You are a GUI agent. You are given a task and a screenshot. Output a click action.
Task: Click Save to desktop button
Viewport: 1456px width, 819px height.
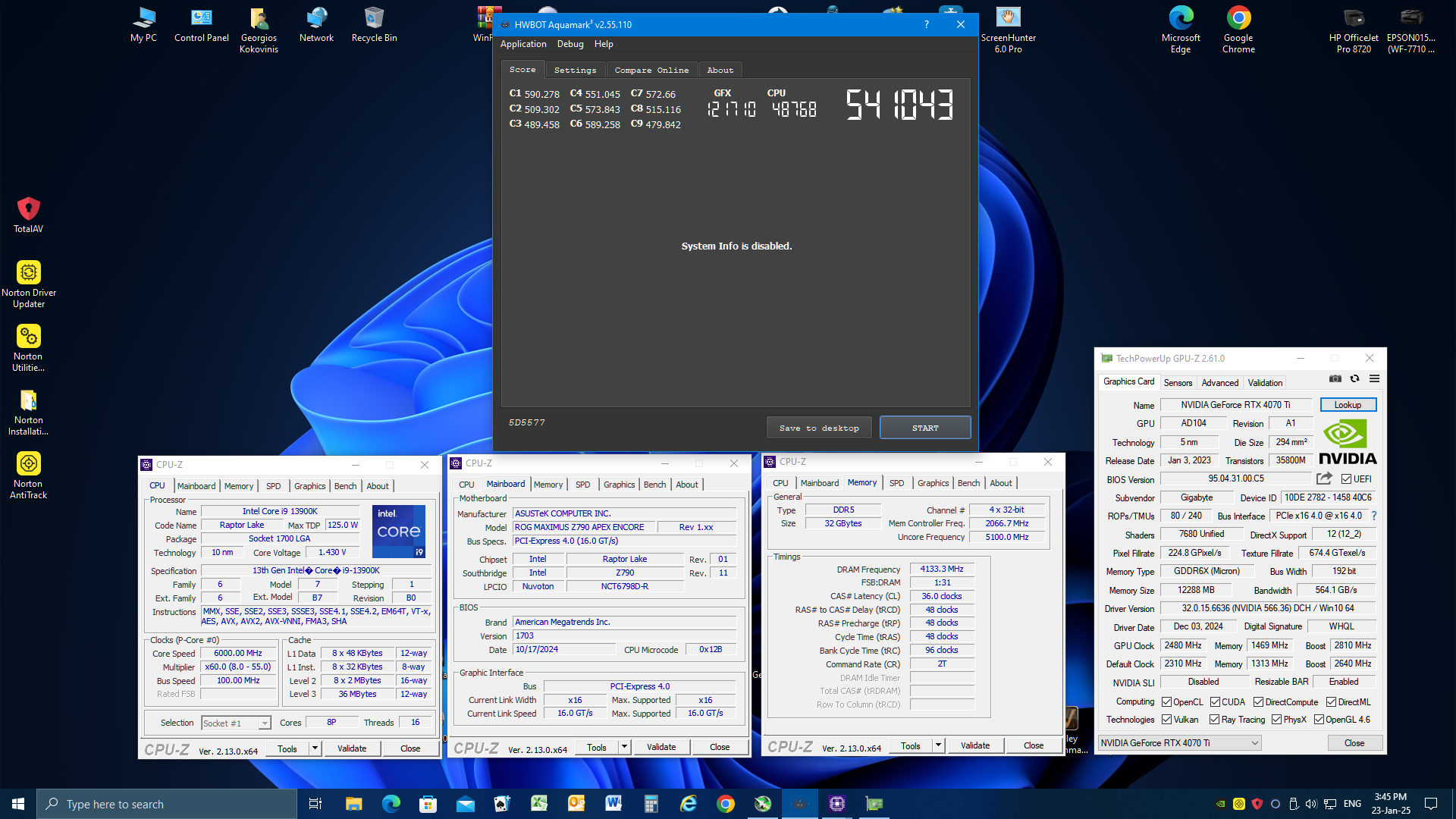[x=819, y=428]
